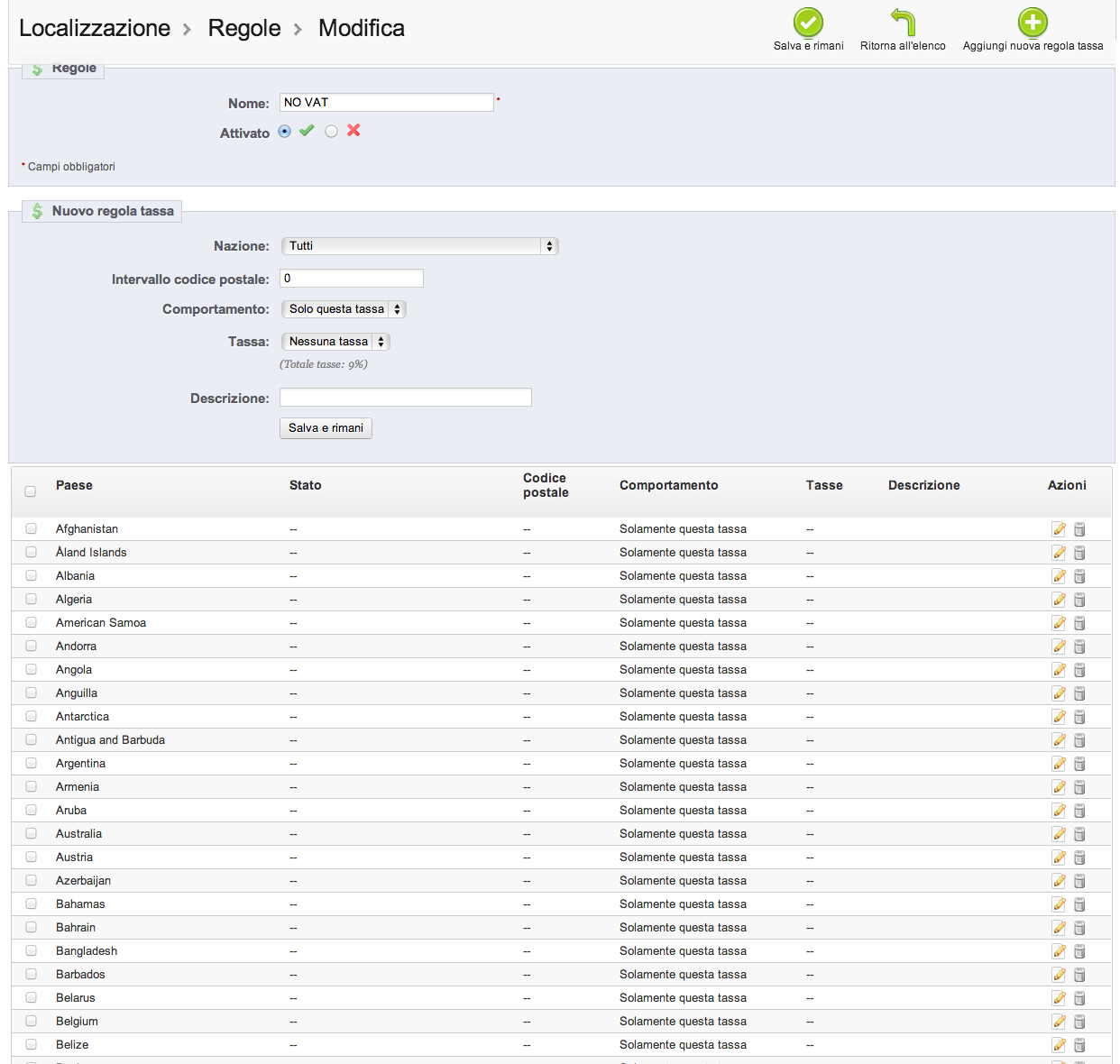Click the Comportamento column header
The image size is (1120, 1064).
pos(669,485)
